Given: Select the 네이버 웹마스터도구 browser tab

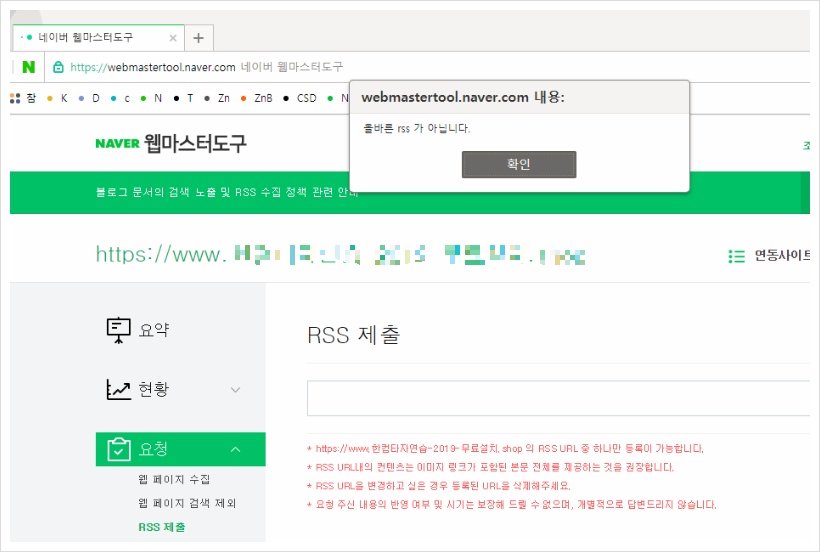Looking at the screenshot, I should pos(98,38).
